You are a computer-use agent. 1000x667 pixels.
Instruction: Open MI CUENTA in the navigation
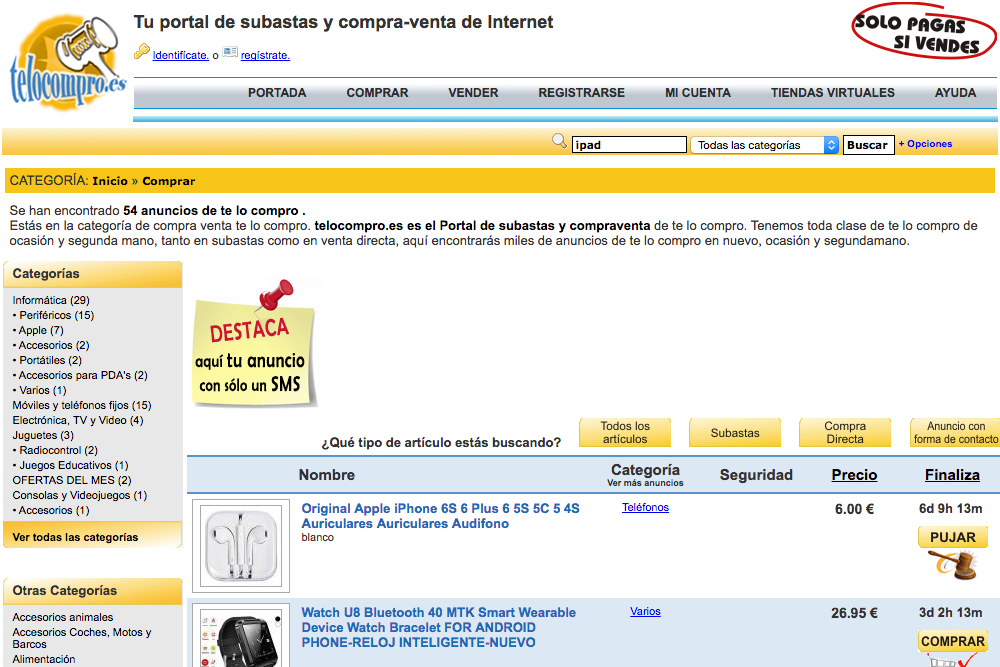(698, 92)
